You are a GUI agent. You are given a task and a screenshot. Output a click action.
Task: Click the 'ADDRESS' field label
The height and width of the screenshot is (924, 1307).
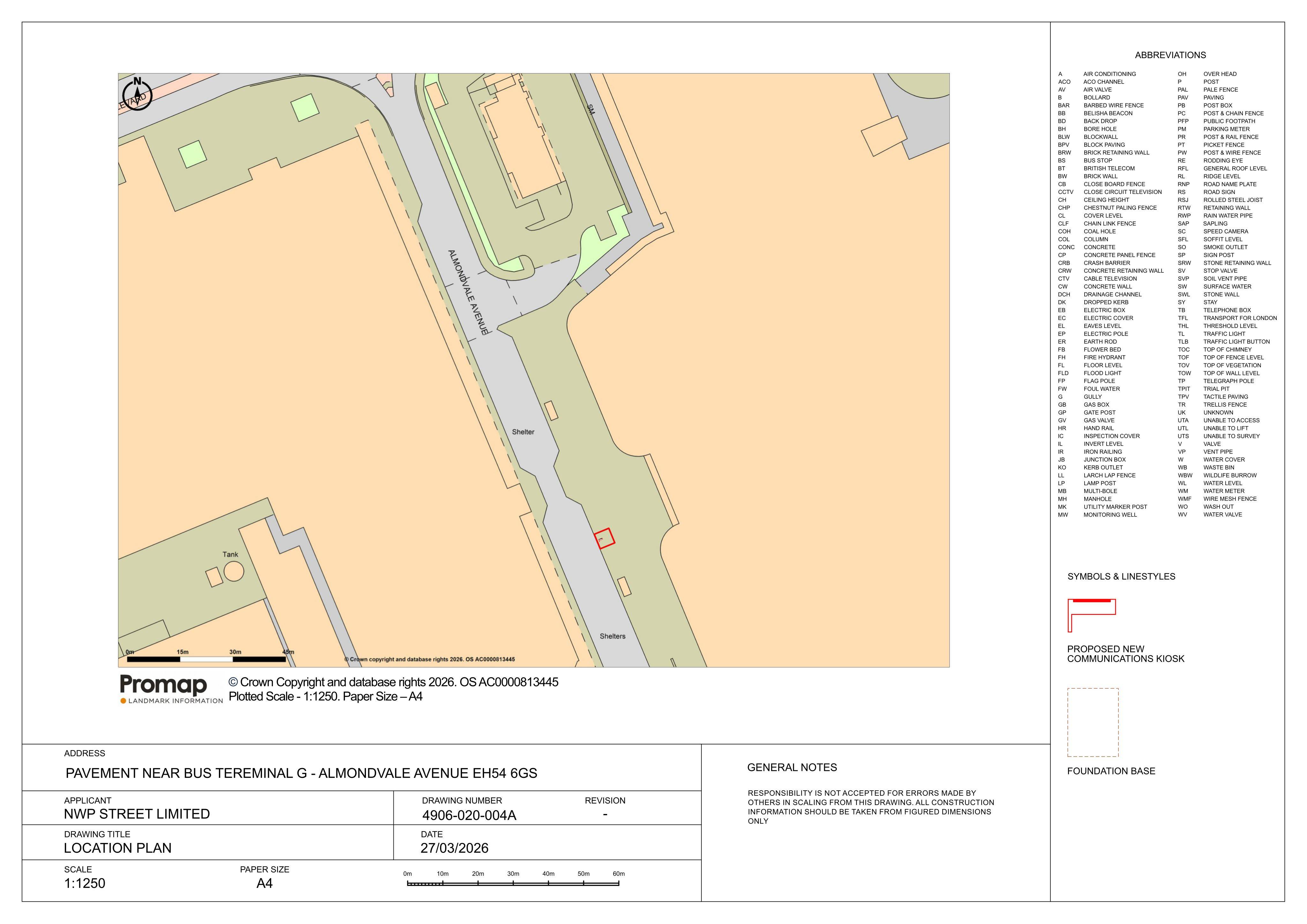tap(84, 753)
